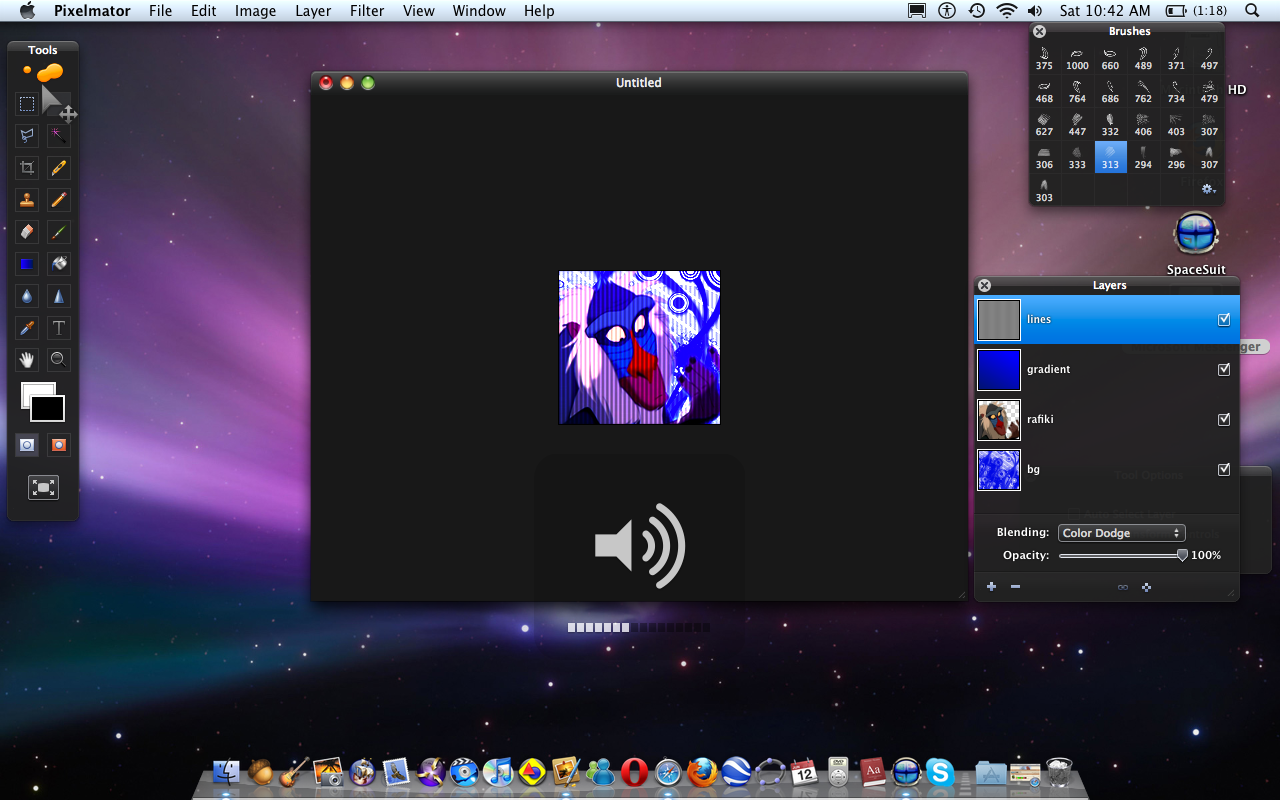Select the Magic Wand tool

(59, 135)
